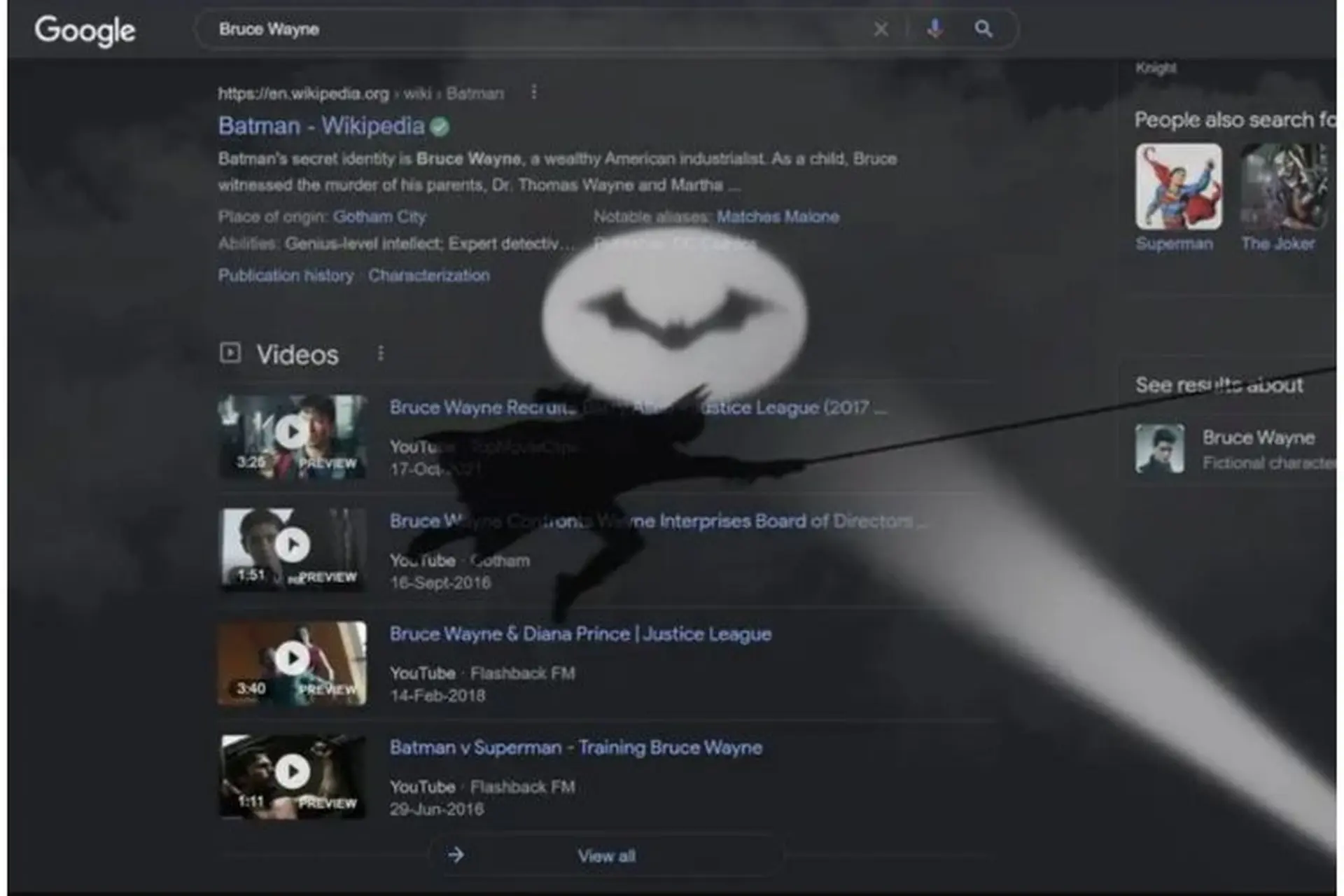Image resolution: width=1344 pixels, height=896 pixels.
Task: Open Batman - Wikipedia result link
Action: click(321, 126)
